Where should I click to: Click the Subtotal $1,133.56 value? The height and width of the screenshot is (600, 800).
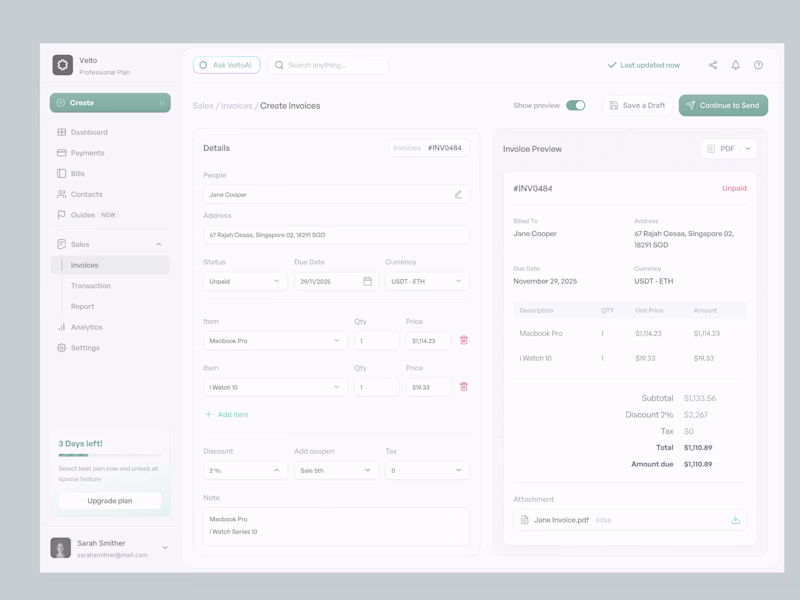(700, 398)
